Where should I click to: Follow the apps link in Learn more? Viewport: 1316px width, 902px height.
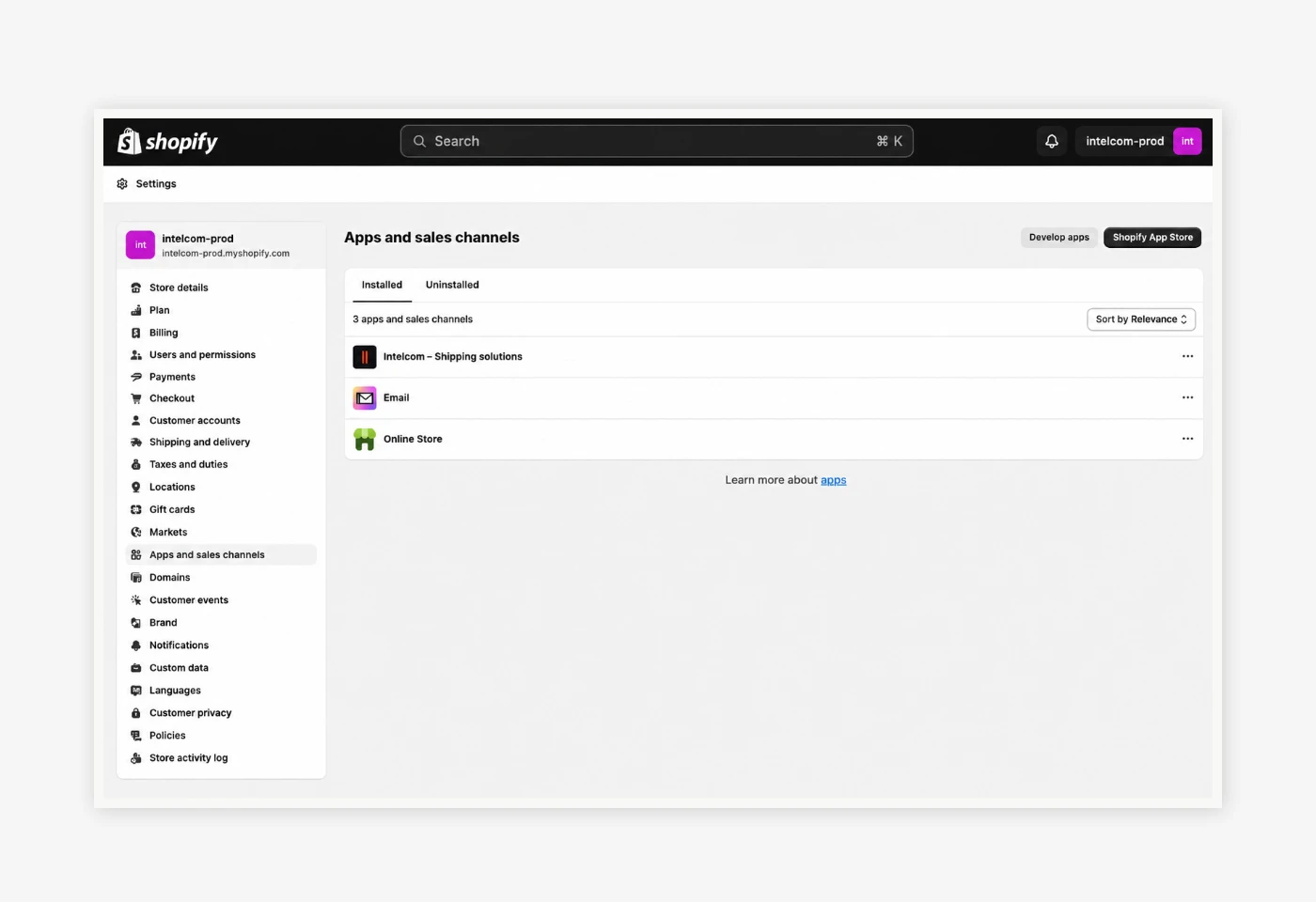(x=833, y=480)
